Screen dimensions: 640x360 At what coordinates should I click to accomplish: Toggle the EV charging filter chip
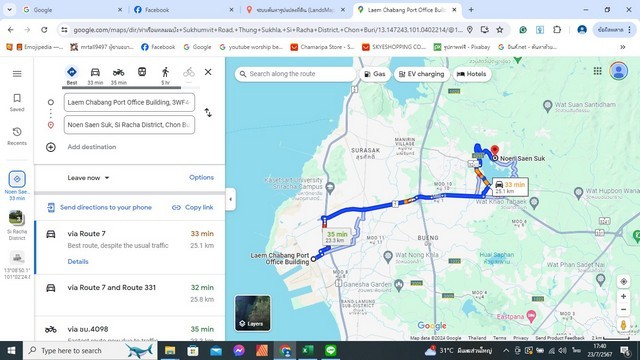click(421, 74)
